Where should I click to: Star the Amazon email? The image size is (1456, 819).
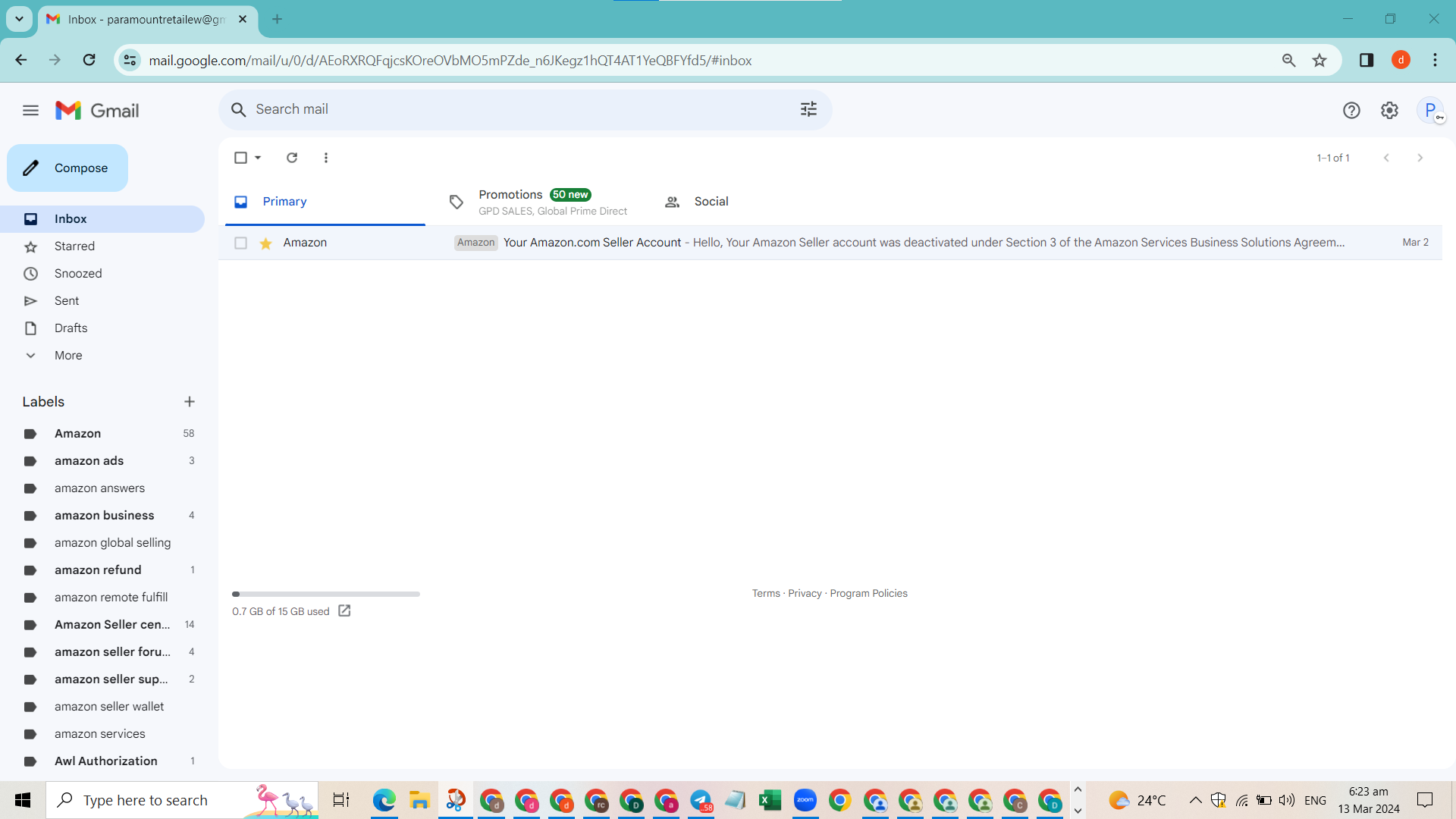click(265, 243)
